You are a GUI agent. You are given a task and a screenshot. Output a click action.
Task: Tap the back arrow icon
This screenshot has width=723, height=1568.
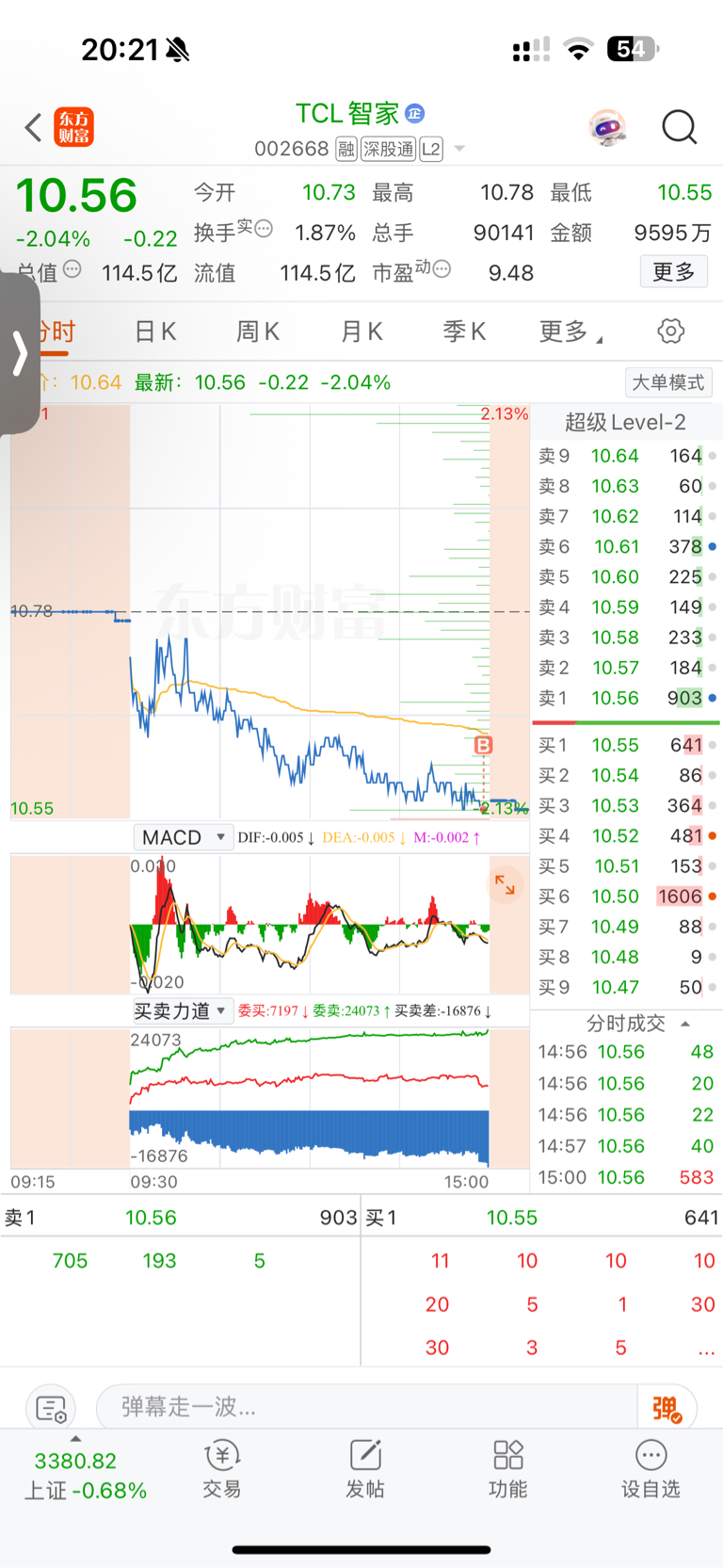(33, 127)
